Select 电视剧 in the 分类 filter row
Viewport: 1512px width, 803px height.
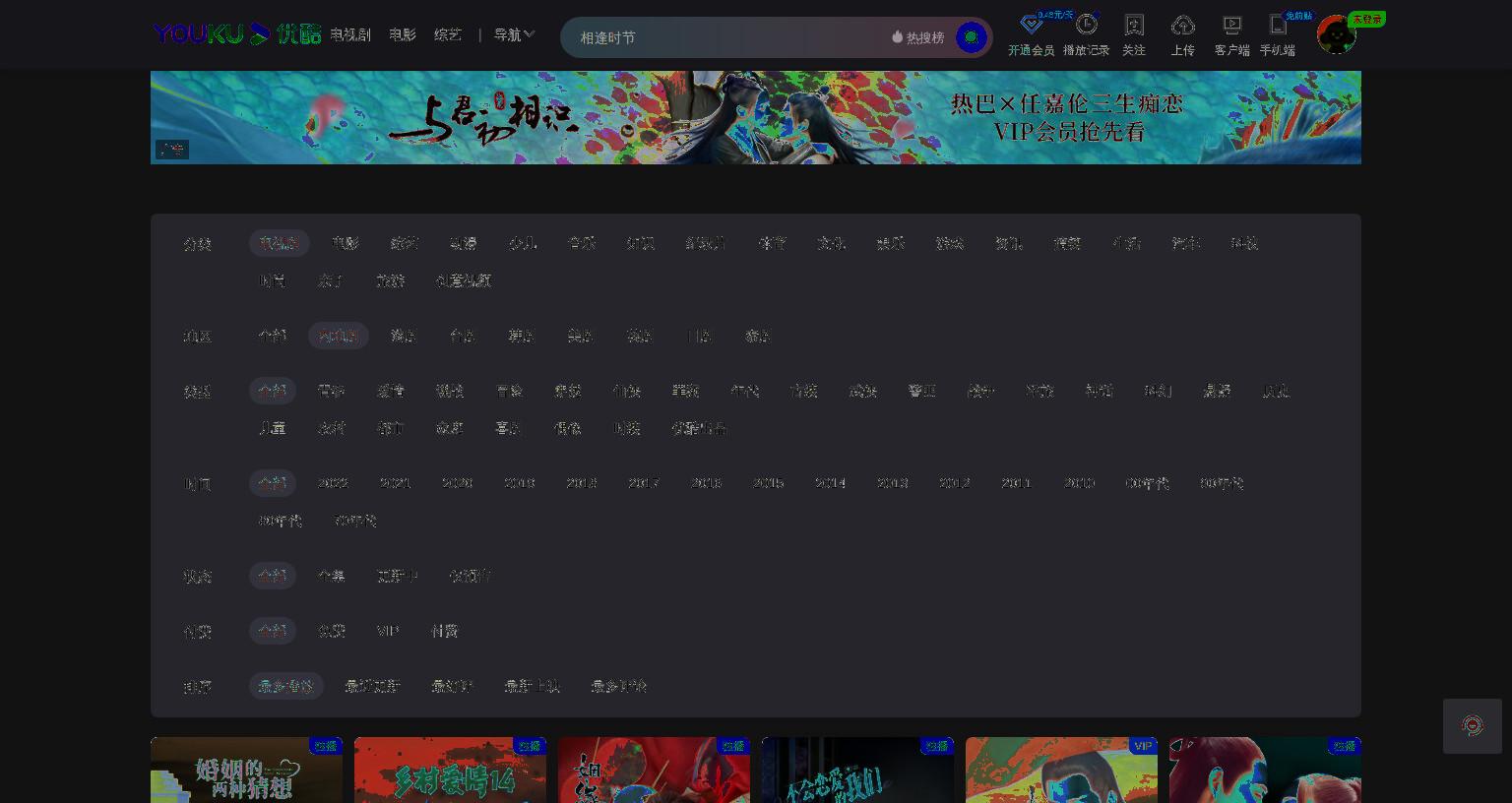click(280, 243)
